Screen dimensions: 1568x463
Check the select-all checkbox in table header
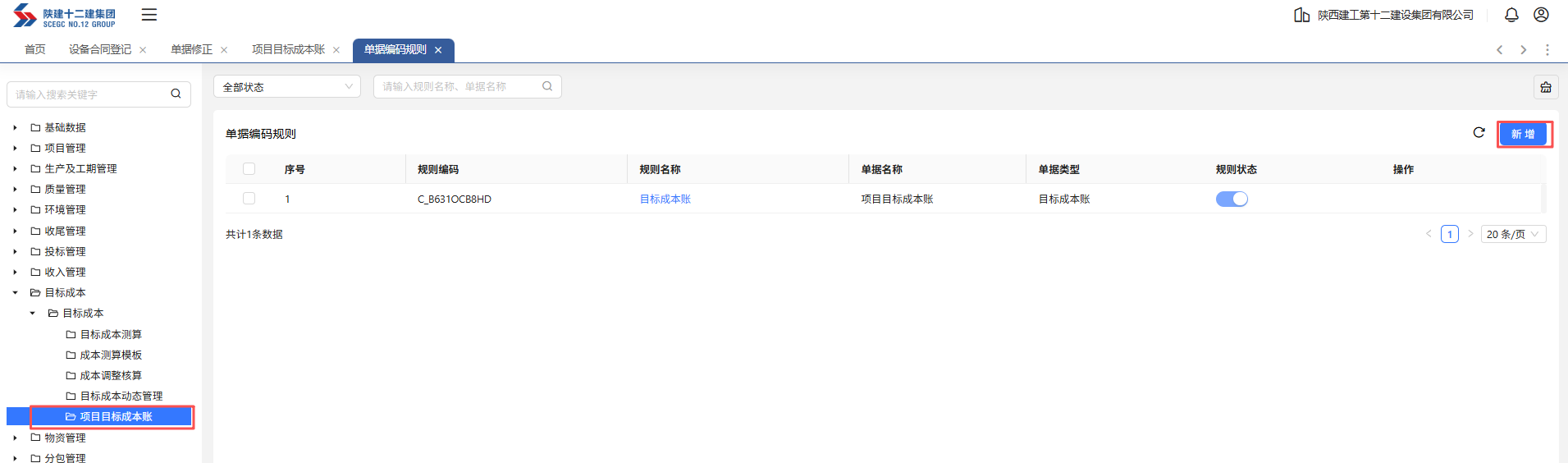249,169
